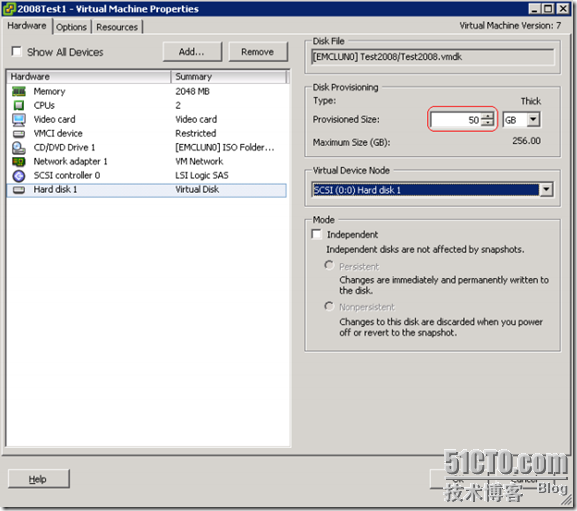The height and width of the screenshot is (511, 577).
Task: Select the CPUs chip icon
Action: coord(19,105)
